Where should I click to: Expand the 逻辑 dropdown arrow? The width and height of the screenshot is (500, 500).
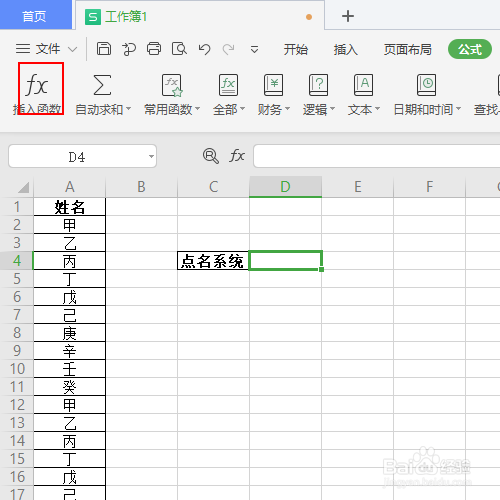point(332,109)
